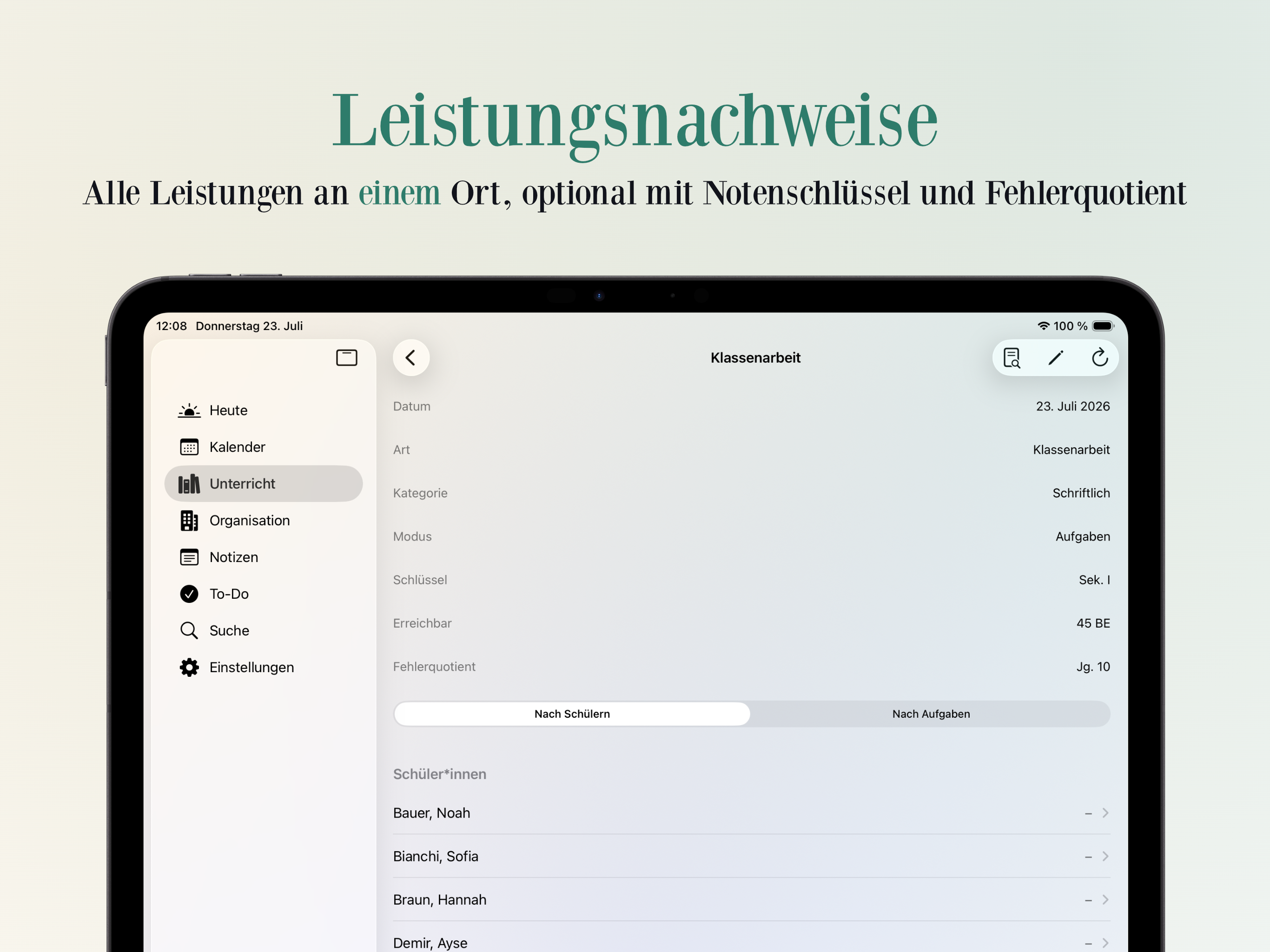Toggle the sidebar panel icon

coord(346,358)
